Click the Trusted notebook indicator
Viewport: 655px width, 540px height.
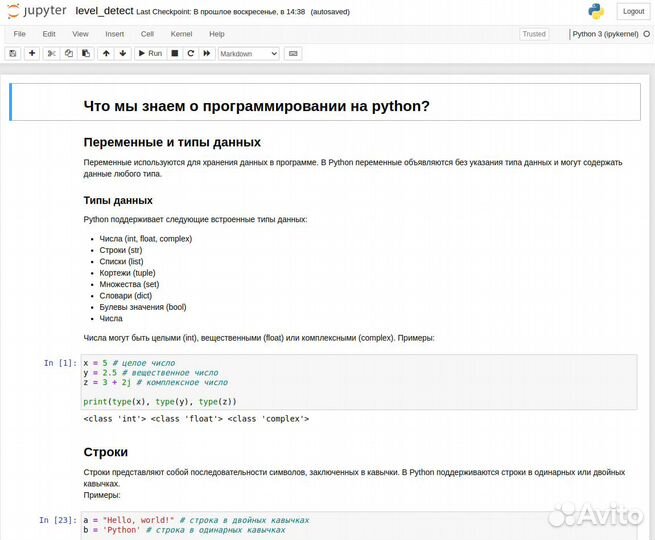pyautogui.click(x=534, y=34)
